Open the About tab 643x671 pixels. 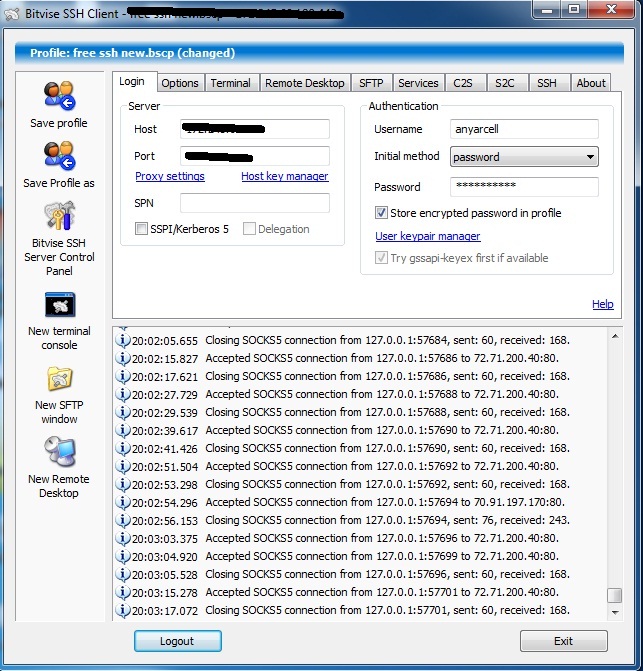click(x=591, y=83)
